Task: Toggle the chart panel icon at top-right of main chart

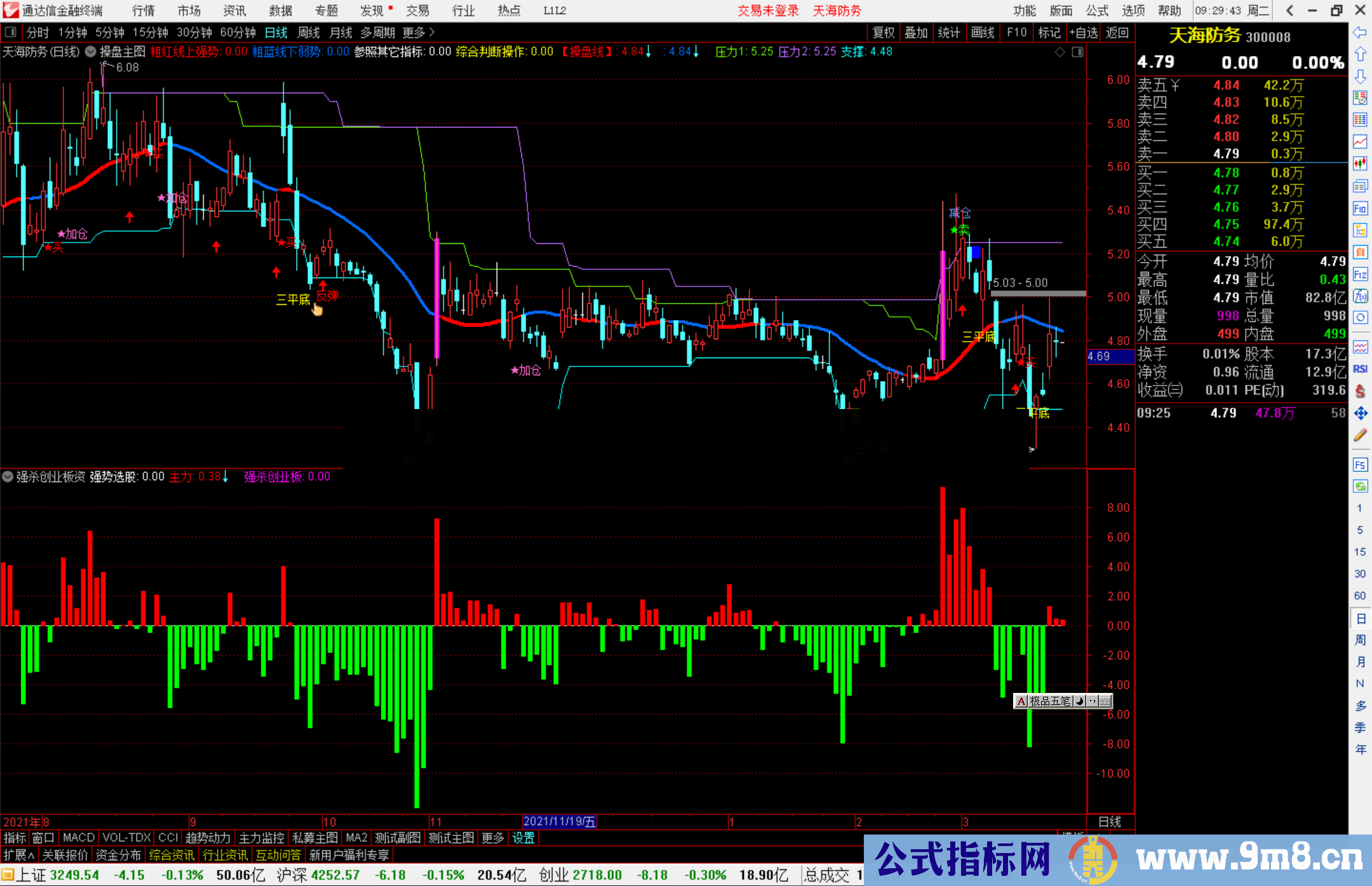Action: 1077,52
